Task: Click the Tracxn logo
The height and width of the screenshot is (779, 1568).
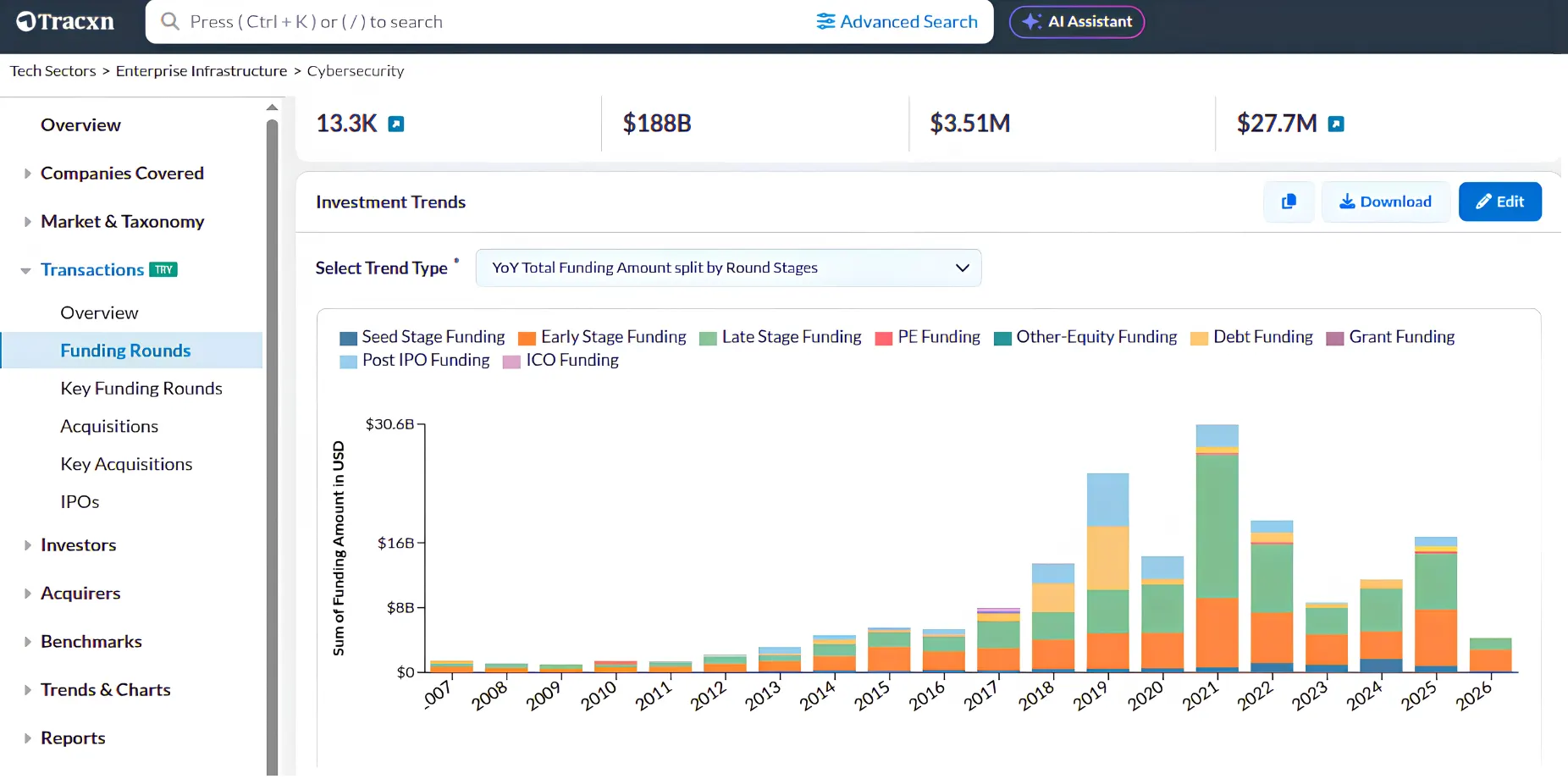Action: [x=65, y=22]
